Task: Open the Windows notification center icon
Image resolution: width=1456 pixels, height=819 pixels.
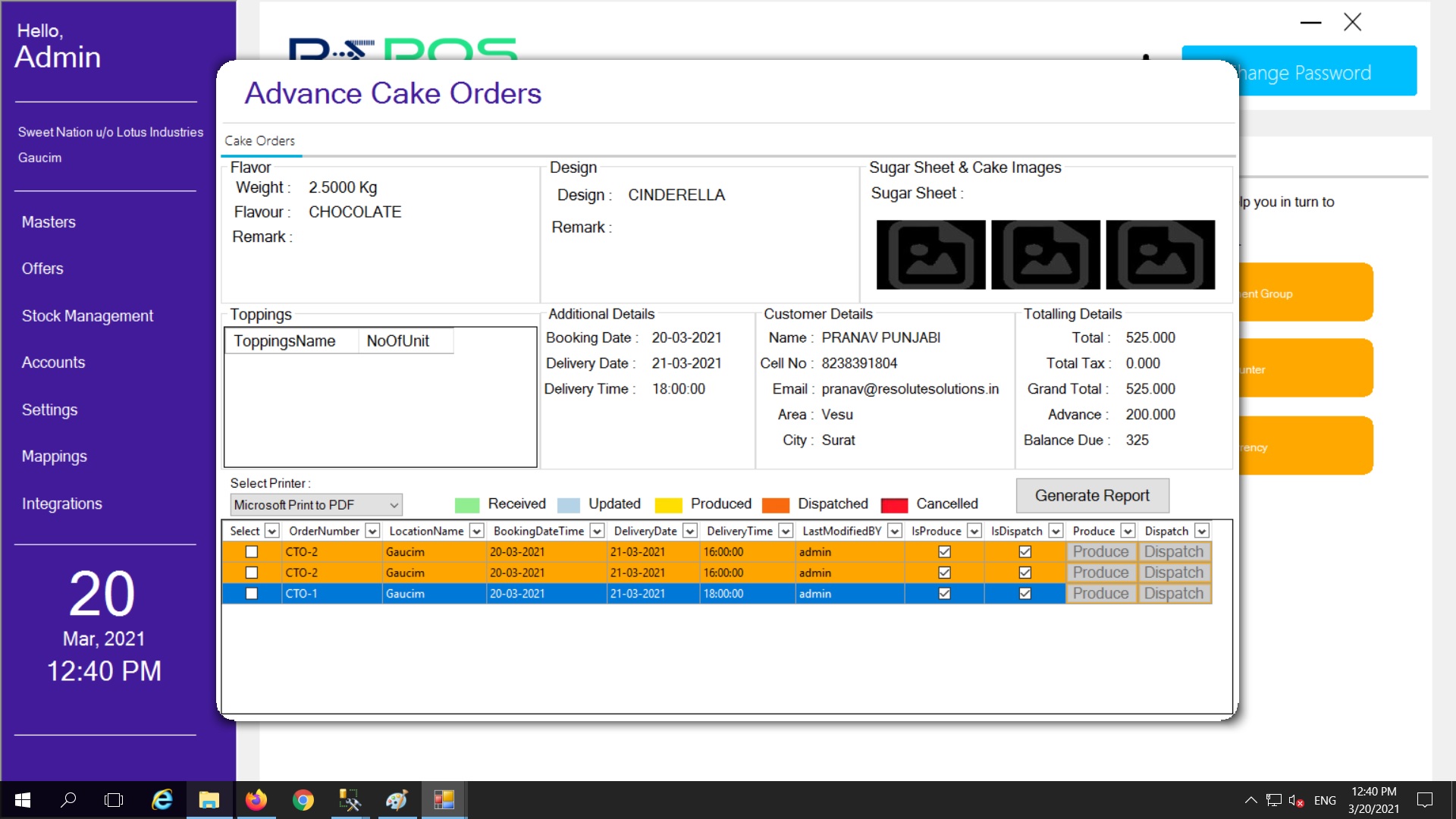Action: click(x=1425, y=800)
